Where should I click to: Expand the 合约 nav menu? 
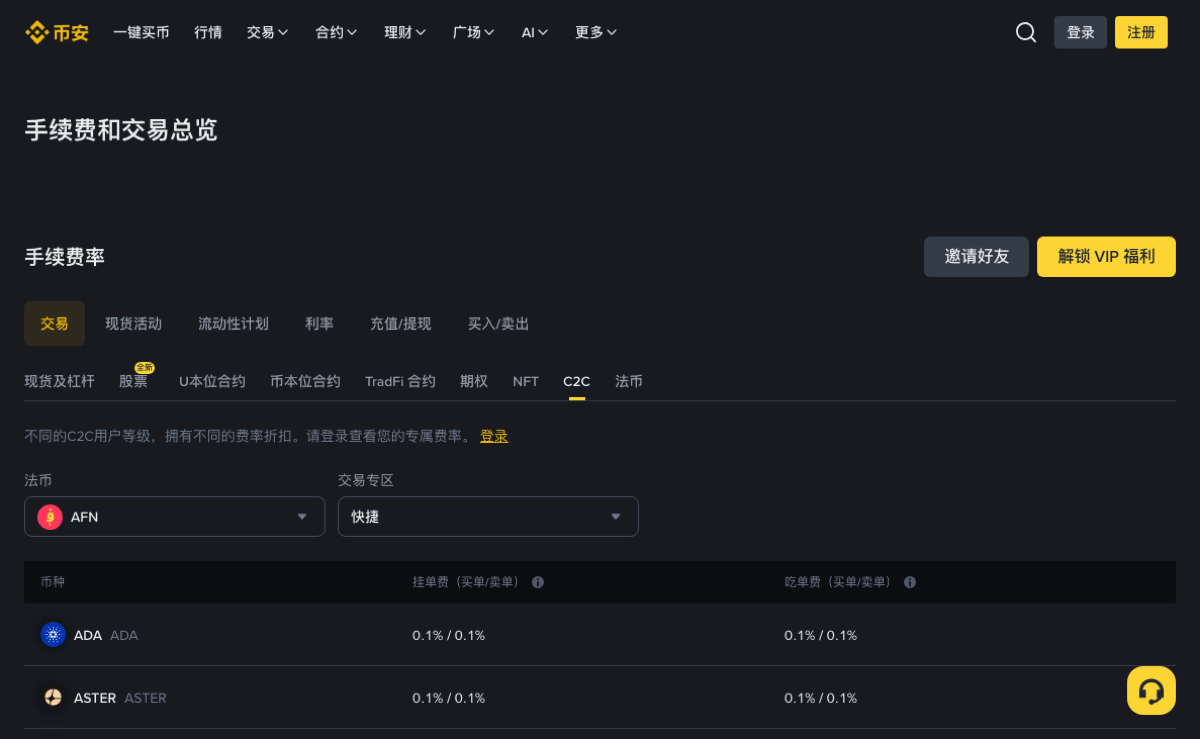[336, 32]
